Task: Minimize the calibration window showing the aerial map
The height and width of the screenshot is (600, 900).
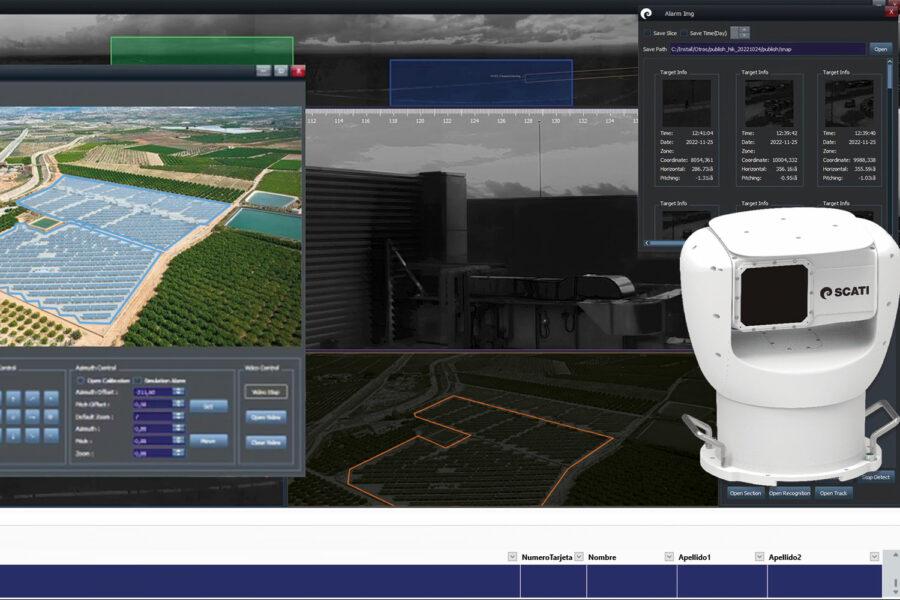Action: 263,71
